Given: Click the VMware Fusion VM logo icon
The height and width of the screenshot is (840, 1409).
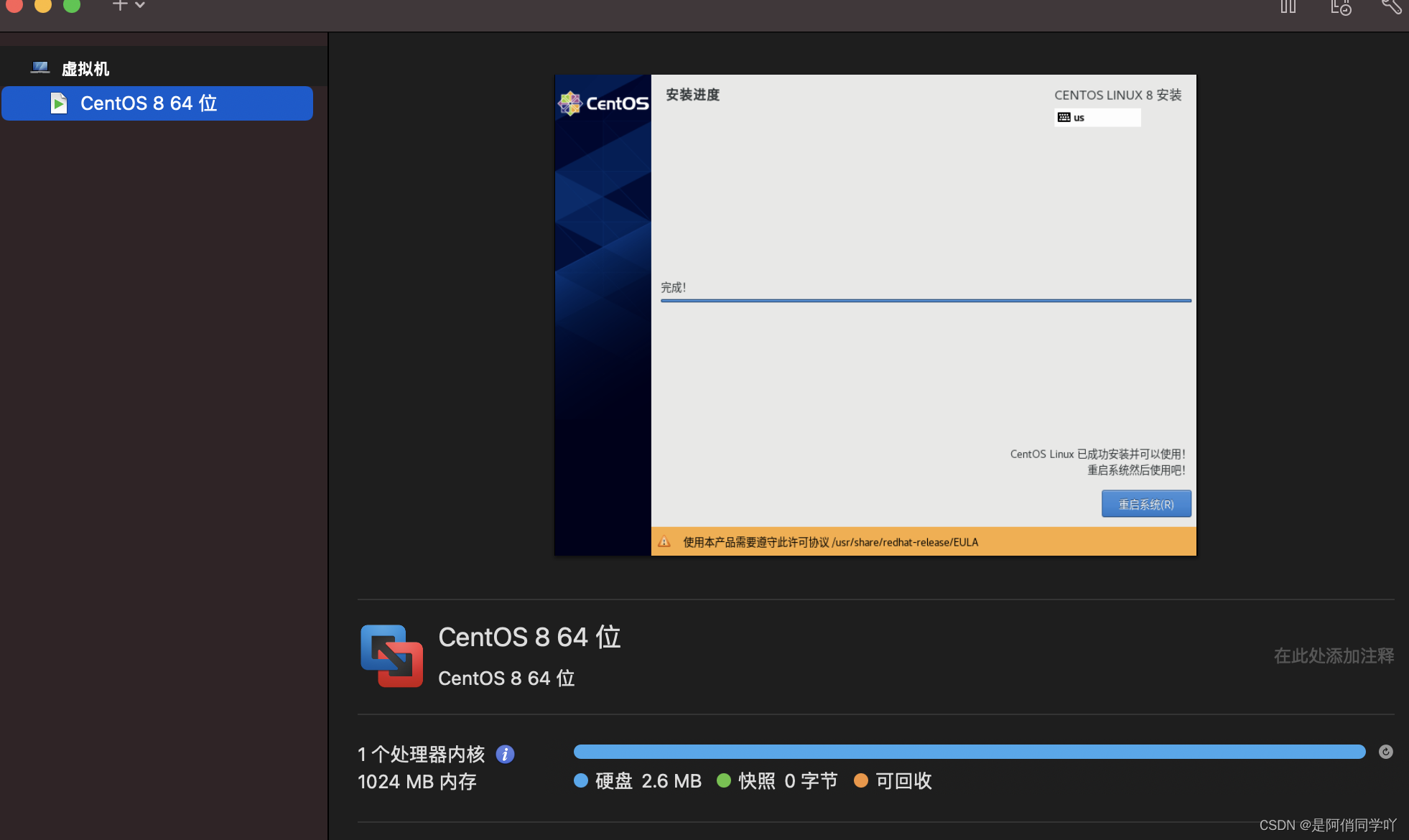Looking at the screenshot, I should (391, 655).
